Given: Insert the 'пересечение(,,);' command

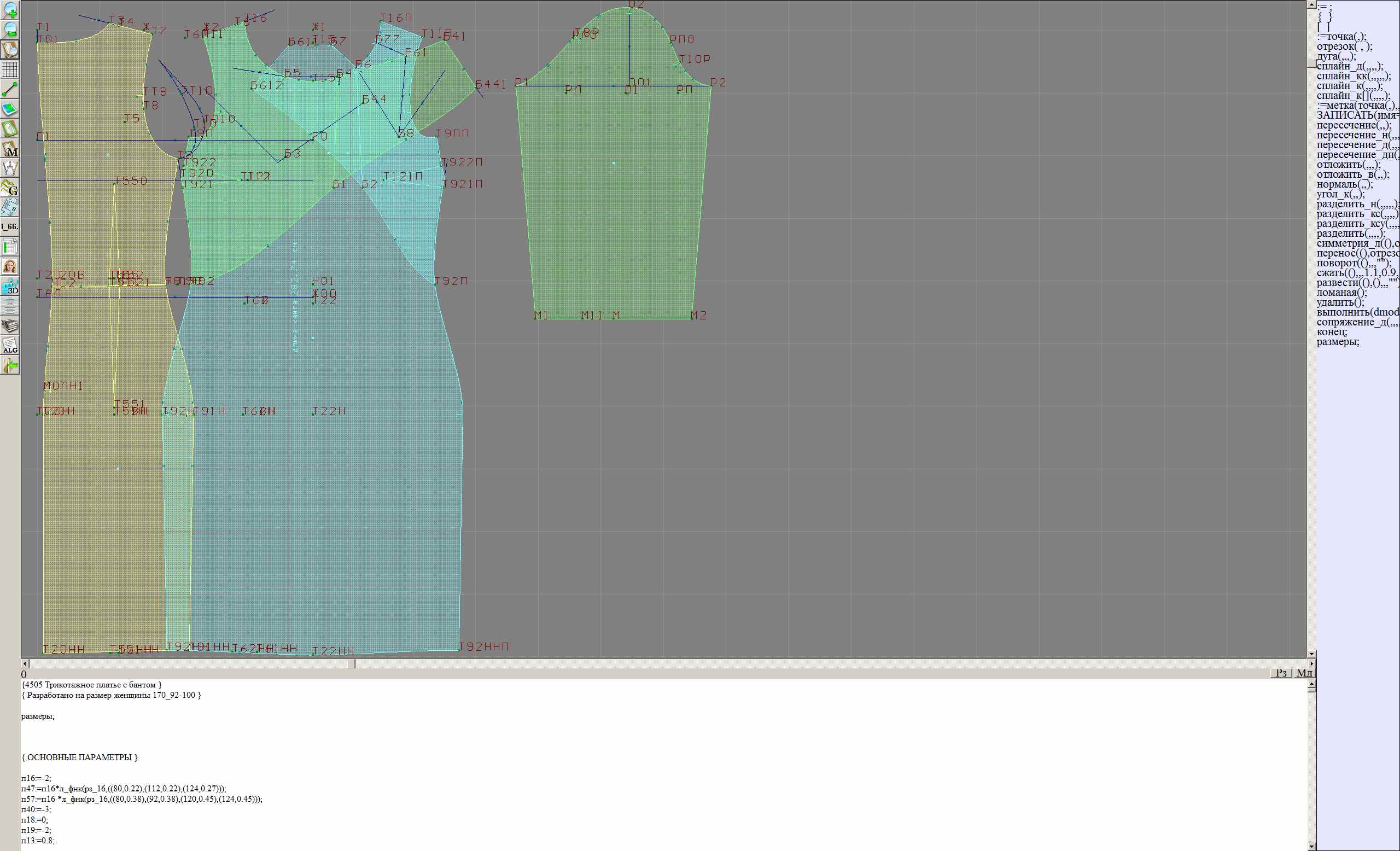Looking at the screenshot, I should coord(1354,125).
